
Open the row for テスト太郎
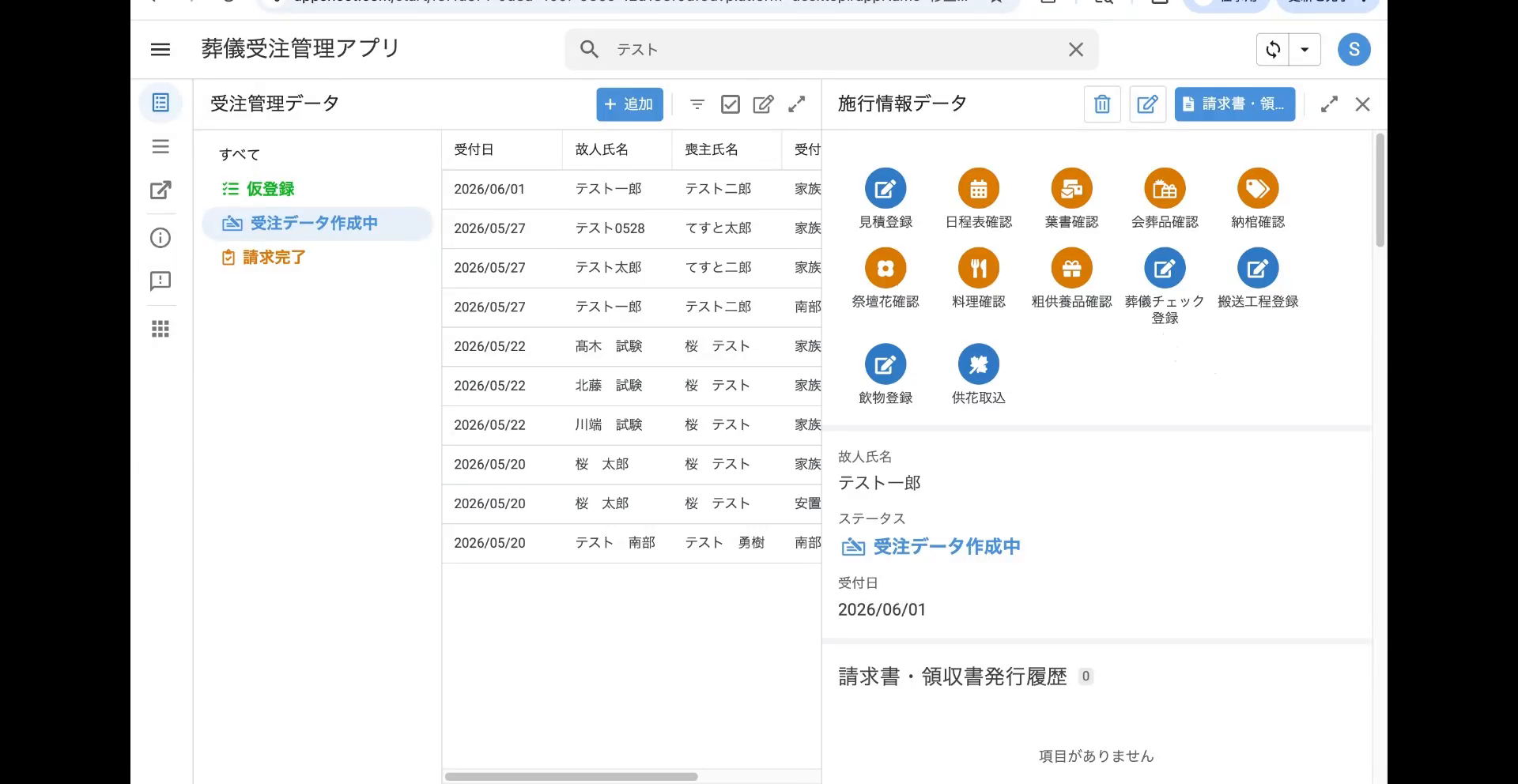tap(632, 268)
